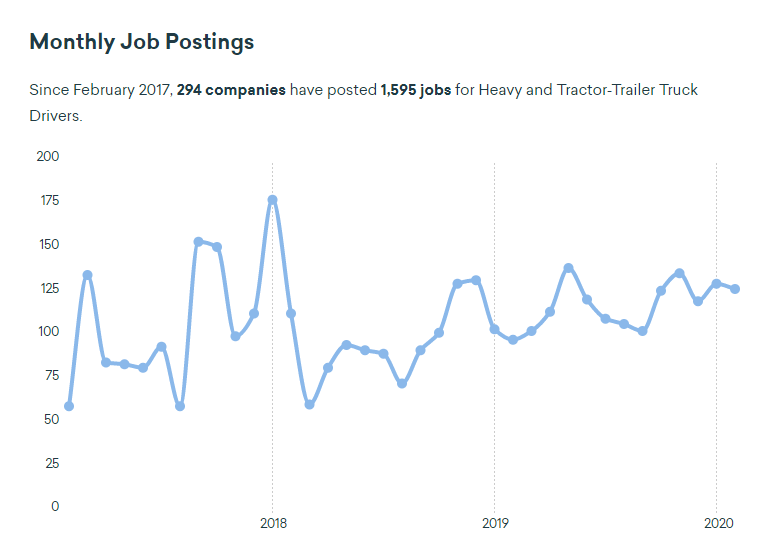Click the bold "1,595 jobs" text
763x560 pixels.
(x=415, y=90)
